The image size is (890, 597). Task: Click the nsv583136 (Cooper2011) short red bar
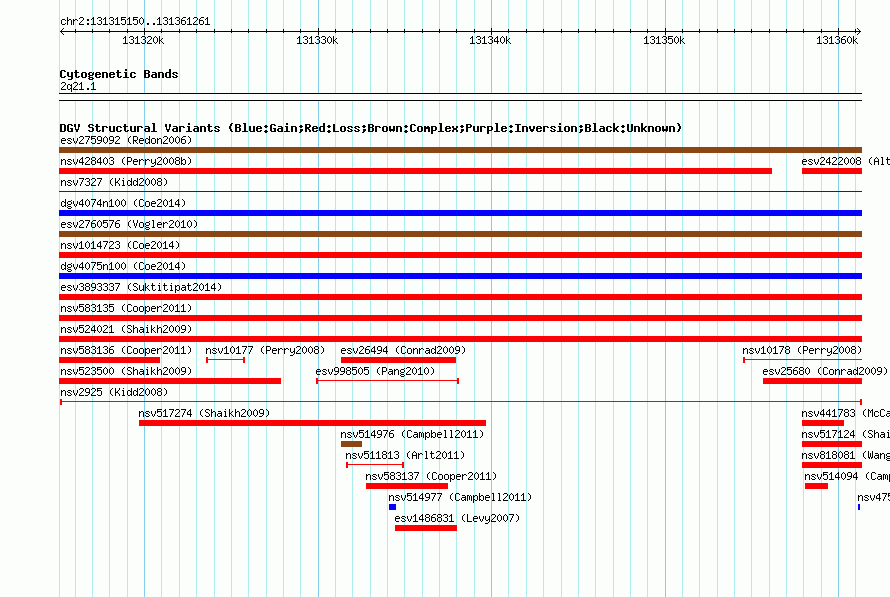pos(110,360)
